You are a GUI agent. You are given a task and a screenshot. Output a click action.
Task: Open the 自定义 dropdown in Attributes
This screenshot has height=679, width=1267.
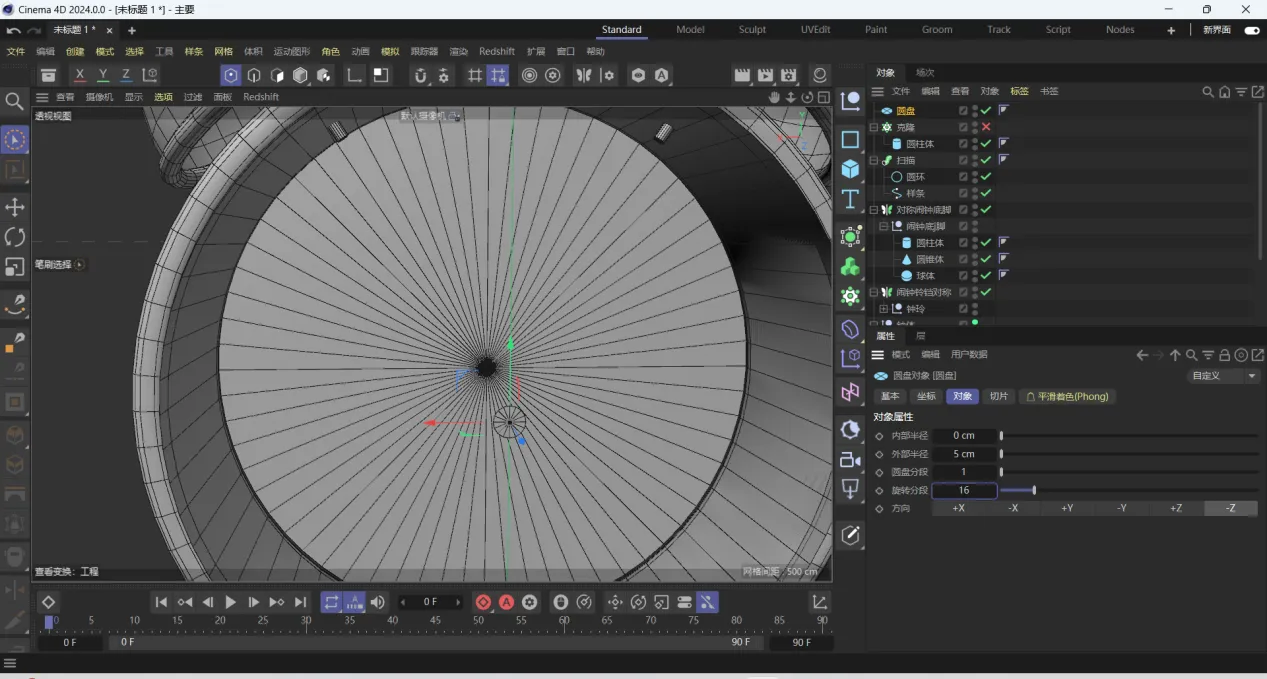tap(1223, 376)
